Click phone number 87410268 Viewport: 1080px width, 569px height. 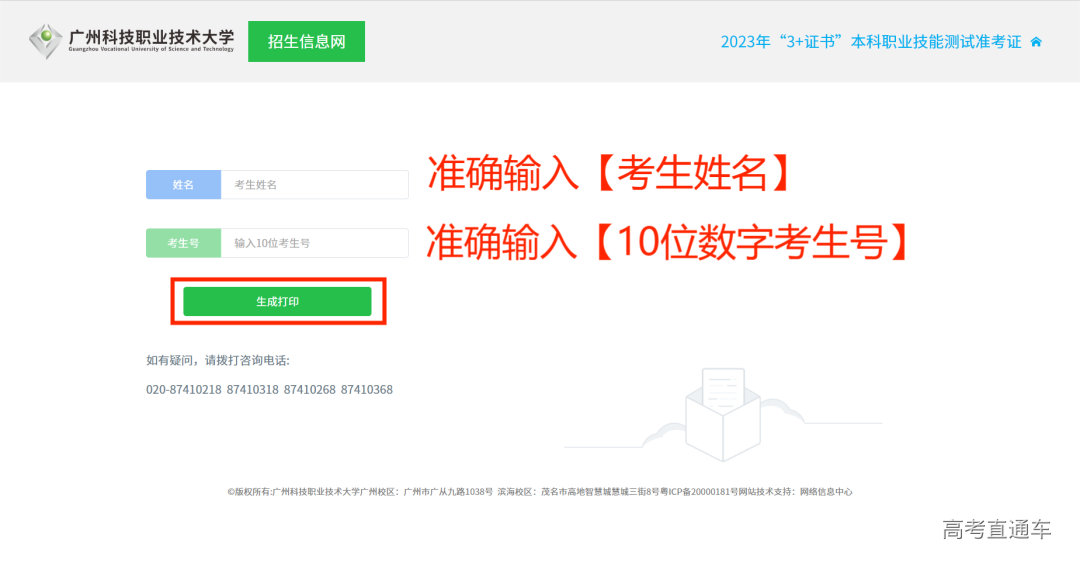coord(310,390)
